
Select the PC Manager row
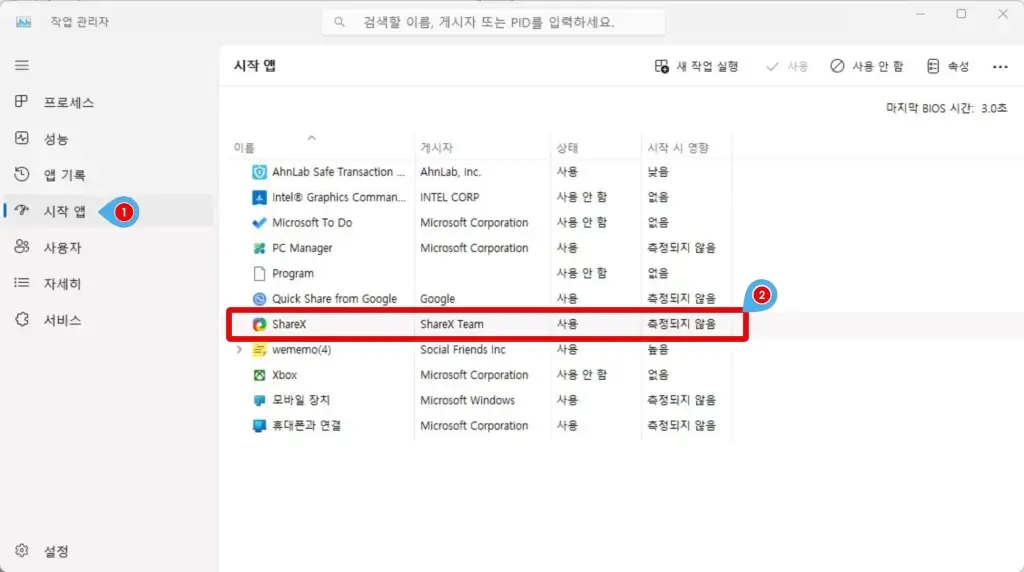click(482, 248)
